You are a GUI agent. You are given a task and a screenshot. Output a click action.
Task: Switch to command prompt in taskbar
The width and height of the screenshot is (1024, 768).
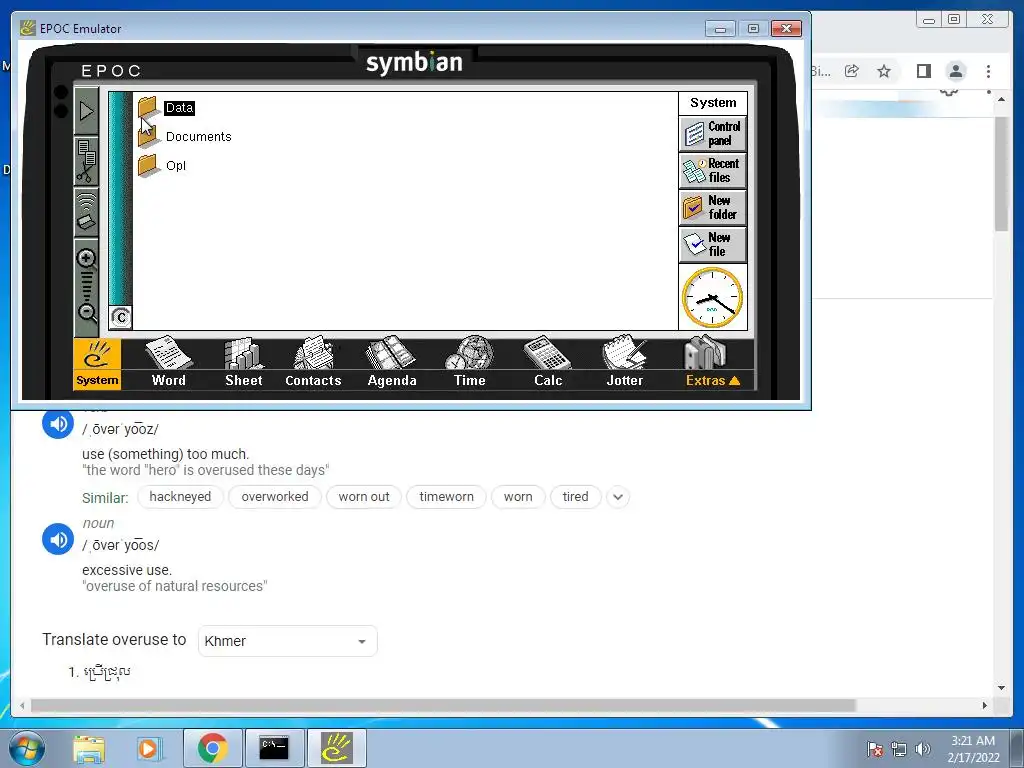(x=274, y=748)
